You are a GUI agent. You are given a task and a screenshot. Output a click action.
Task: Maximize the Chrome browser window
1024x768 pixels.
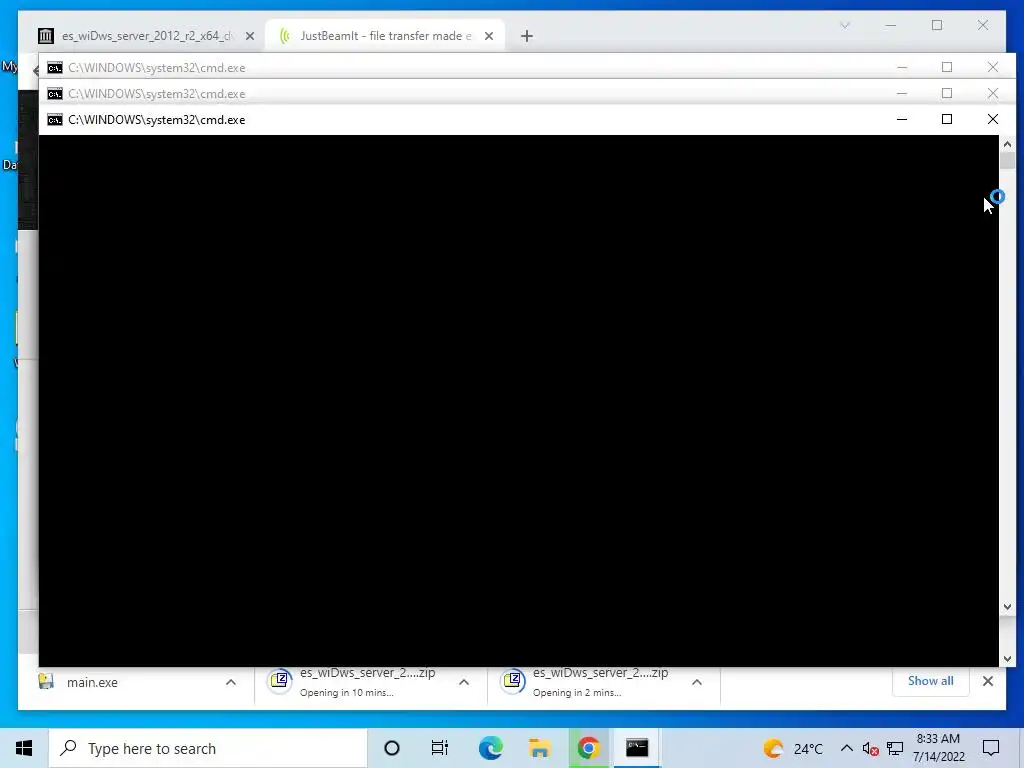tap(937, 25)
